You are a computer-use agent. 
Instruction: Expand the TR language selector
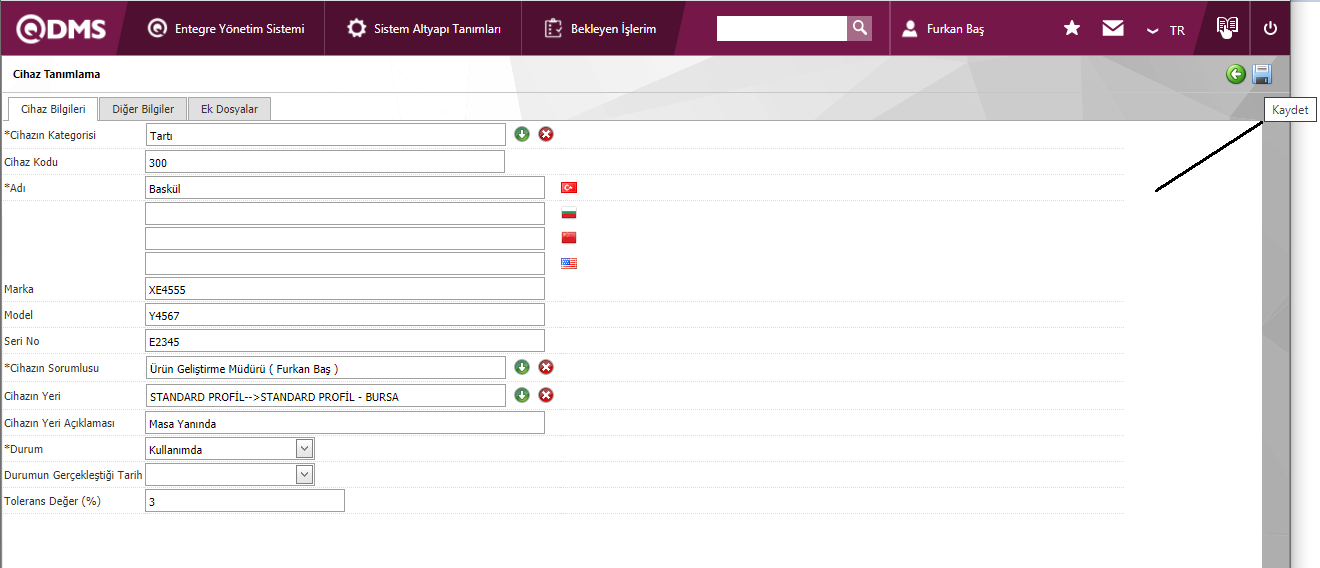1166,30
